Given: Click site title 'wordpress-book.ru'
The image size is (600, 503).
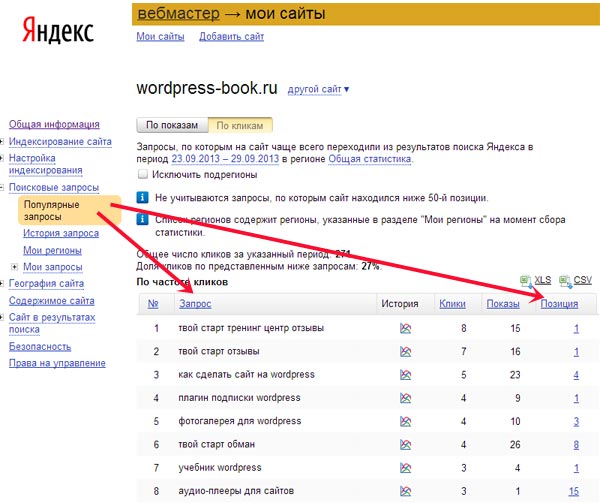Looking at the screenshot, I should (x=207, y=88).
